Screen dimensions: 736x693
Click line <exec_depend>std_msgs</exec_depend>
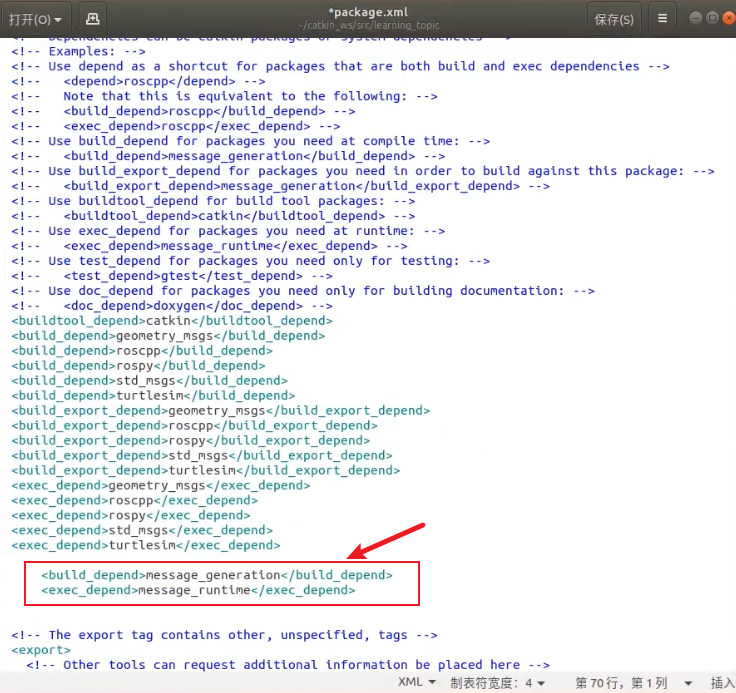tap(142, 531)
